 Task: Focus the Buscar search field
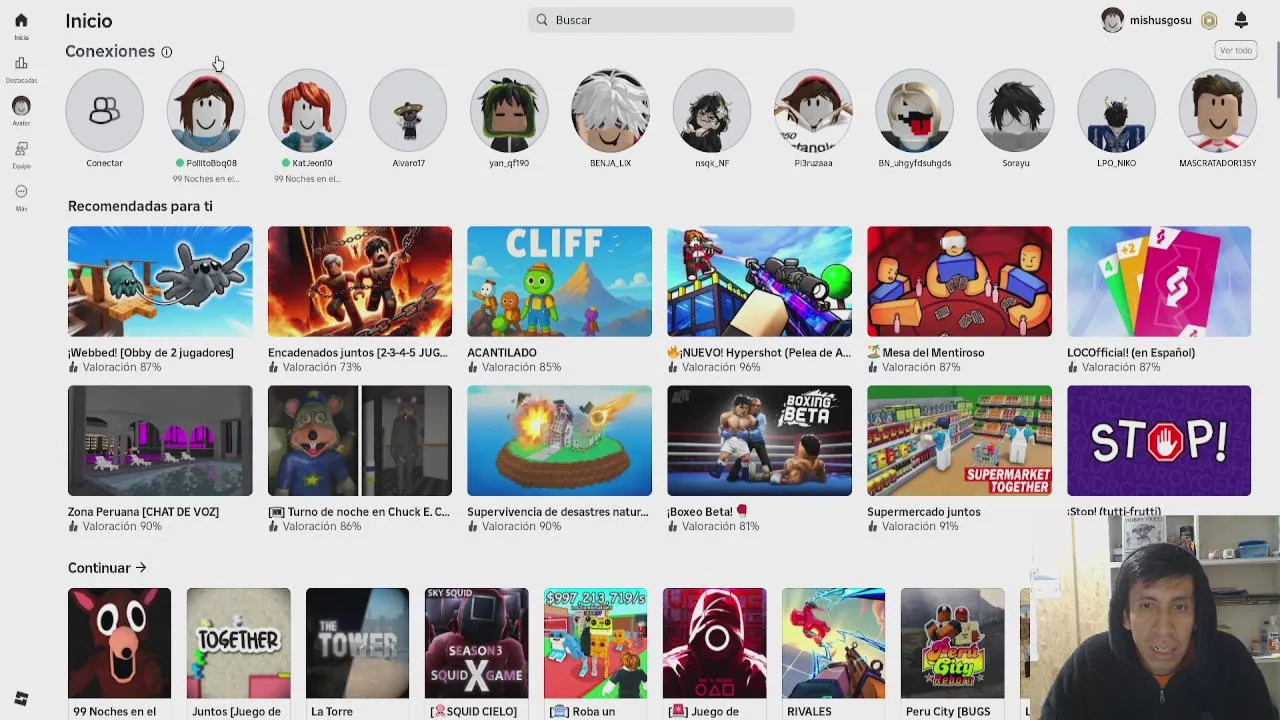[x=661, y=20]
